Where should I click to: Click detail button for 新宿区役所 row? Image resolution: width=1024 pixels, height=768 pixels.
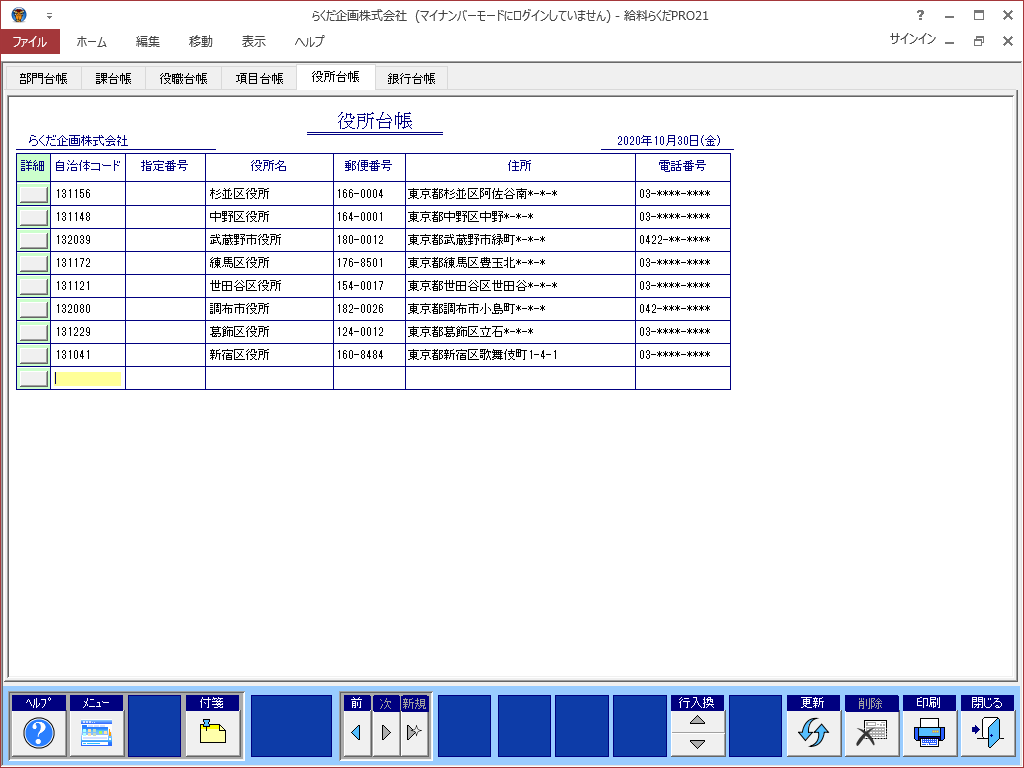click(33, 355)
